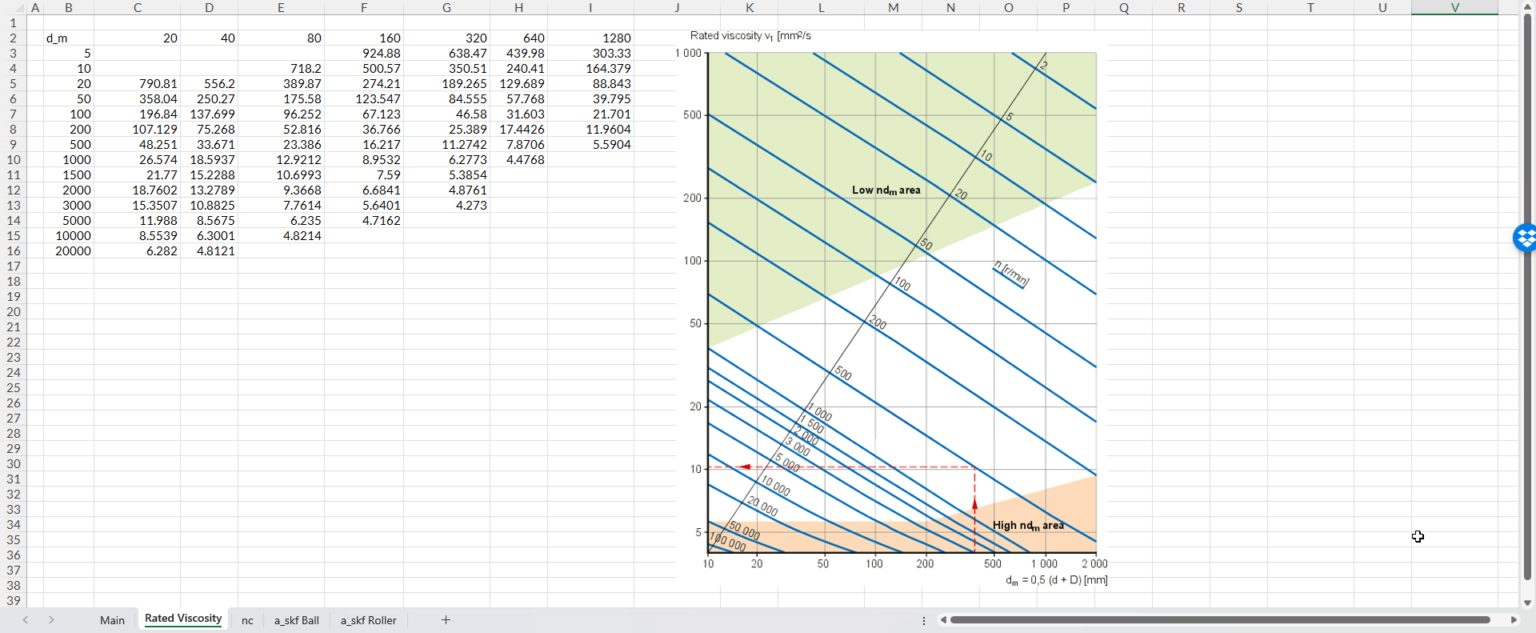
Task: Select the nc sheet tab
Action: click(x=246, y=620)
